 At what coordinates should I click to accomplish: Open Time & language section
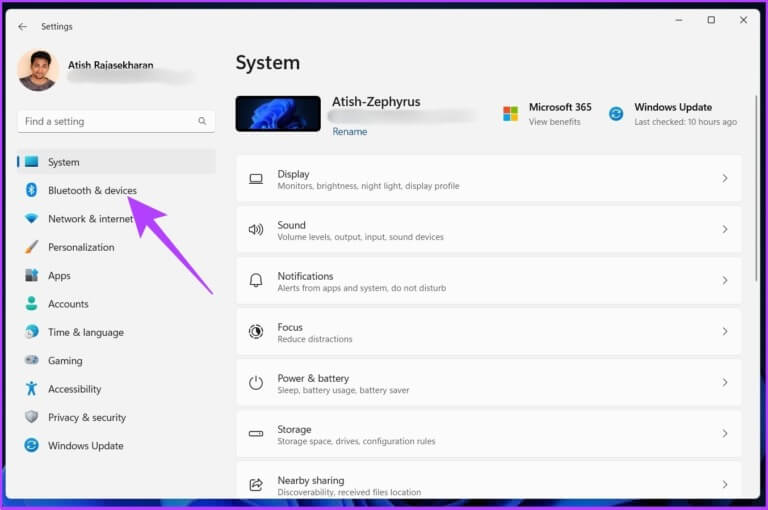click(117, 332)
